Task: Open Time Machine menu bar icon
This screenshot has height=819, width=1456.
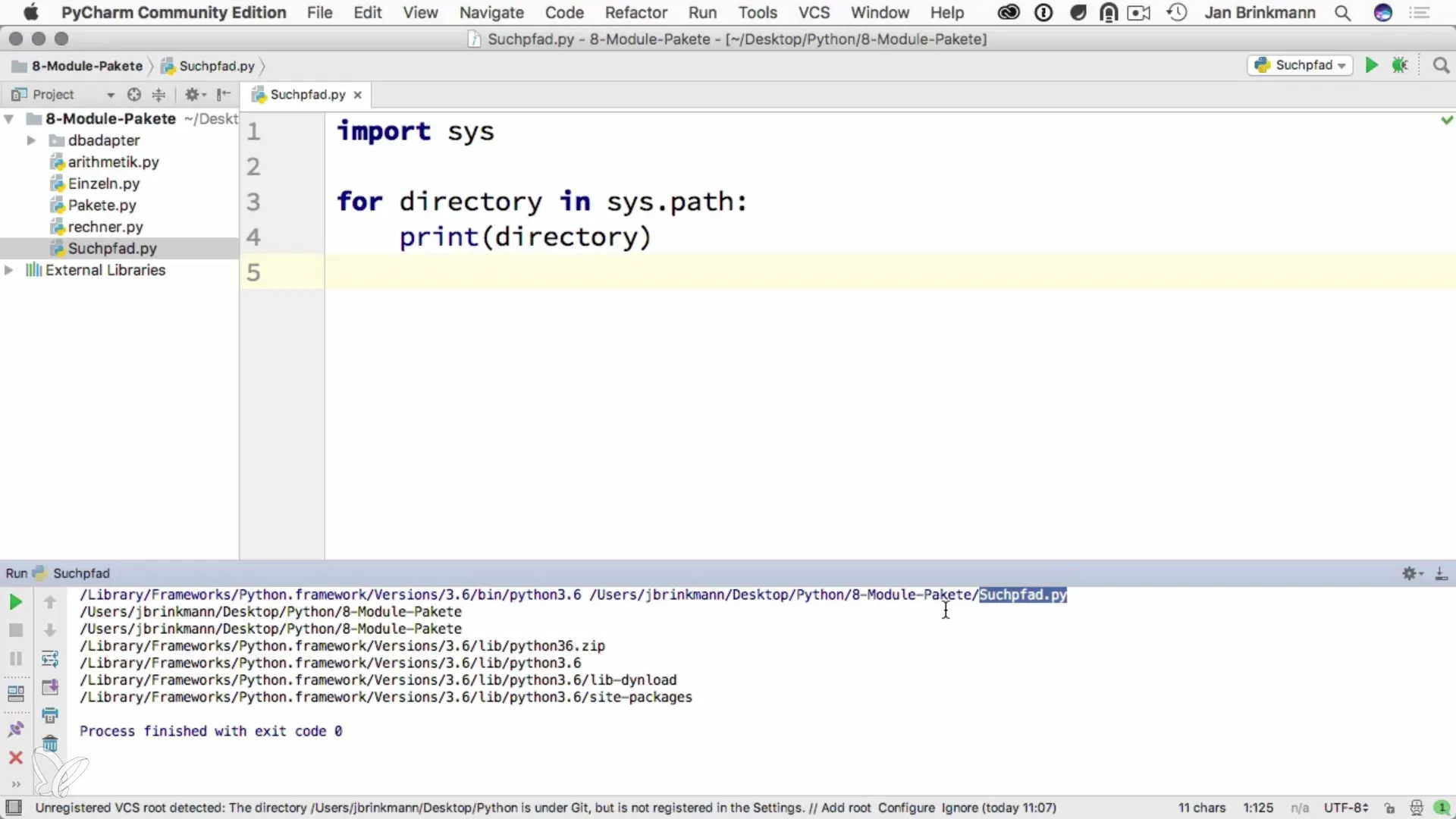Action: point(1176,13)
